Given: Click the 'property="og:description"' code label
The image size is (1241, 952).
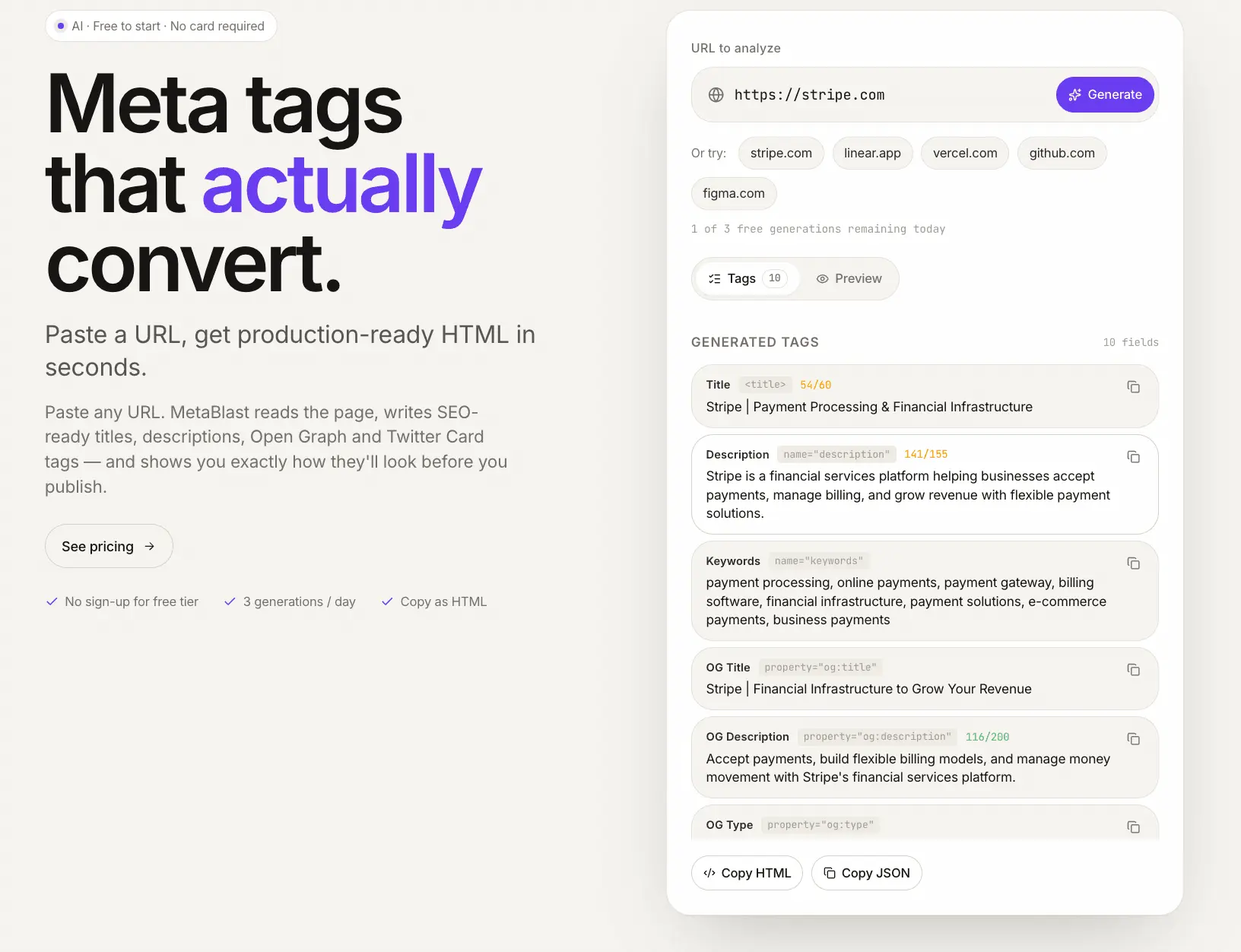Looking at the screenshot, I should (x=878, y=737).
